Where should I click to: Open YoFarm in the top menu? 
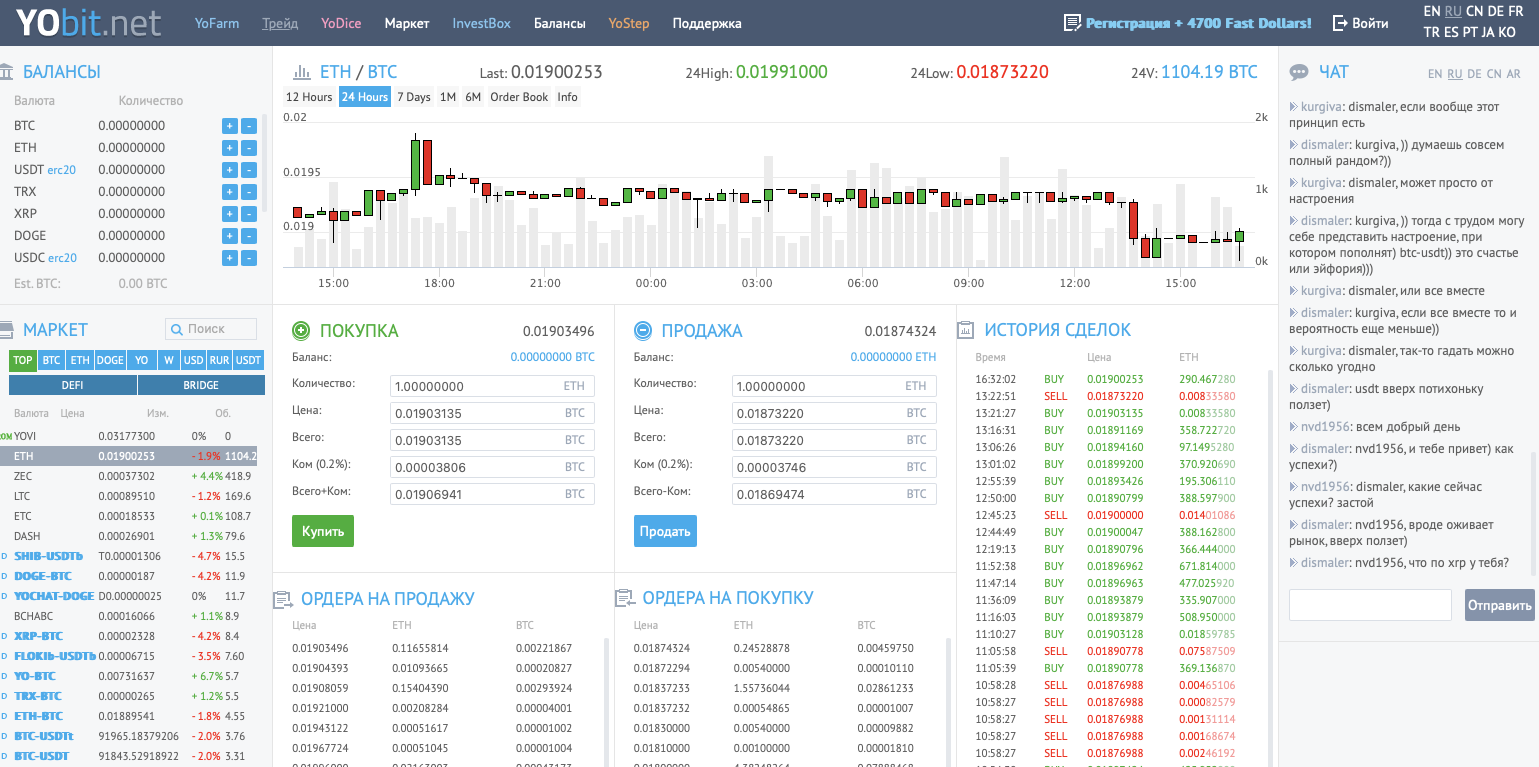pyautogui.click(x=217, y=23)
